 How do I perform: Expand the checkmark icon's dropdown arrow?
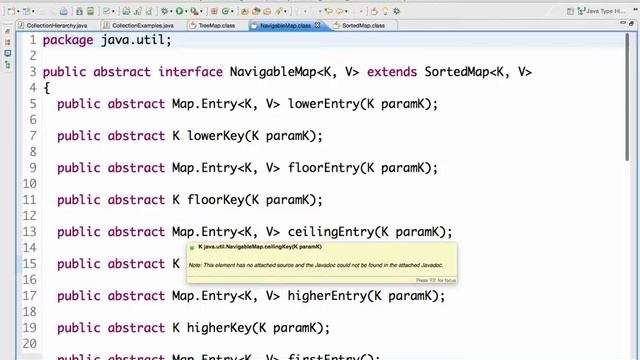[113, 11]
